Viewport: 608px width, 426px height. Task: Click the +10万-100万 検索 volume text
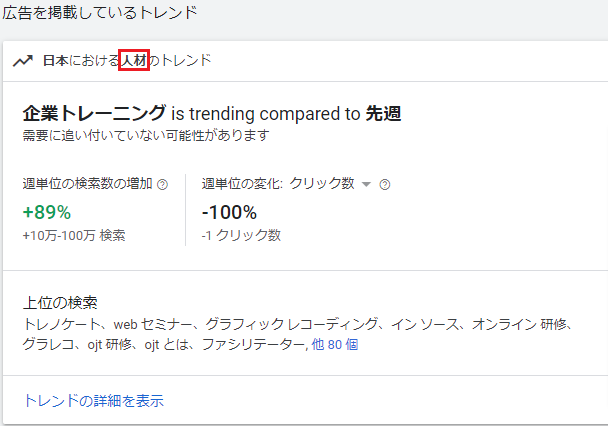point(74,235)
